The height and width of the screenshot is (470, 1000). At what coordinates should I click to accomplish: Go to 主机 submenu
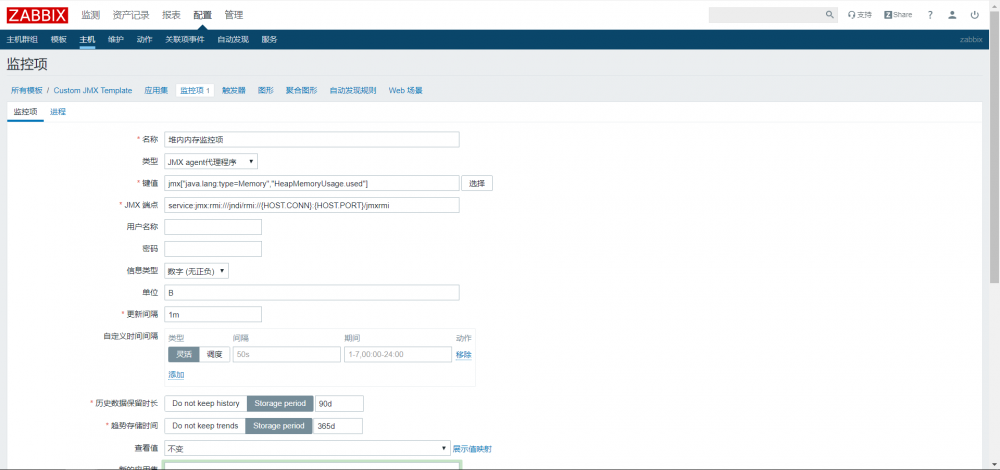pos(87,40)
